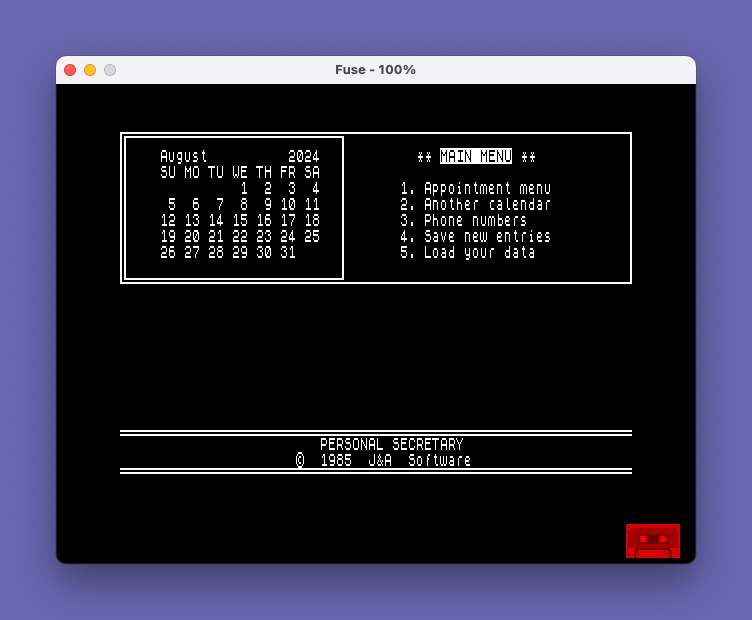Select day 30 in the calendar
752x620 pixels.
point(264,253)
